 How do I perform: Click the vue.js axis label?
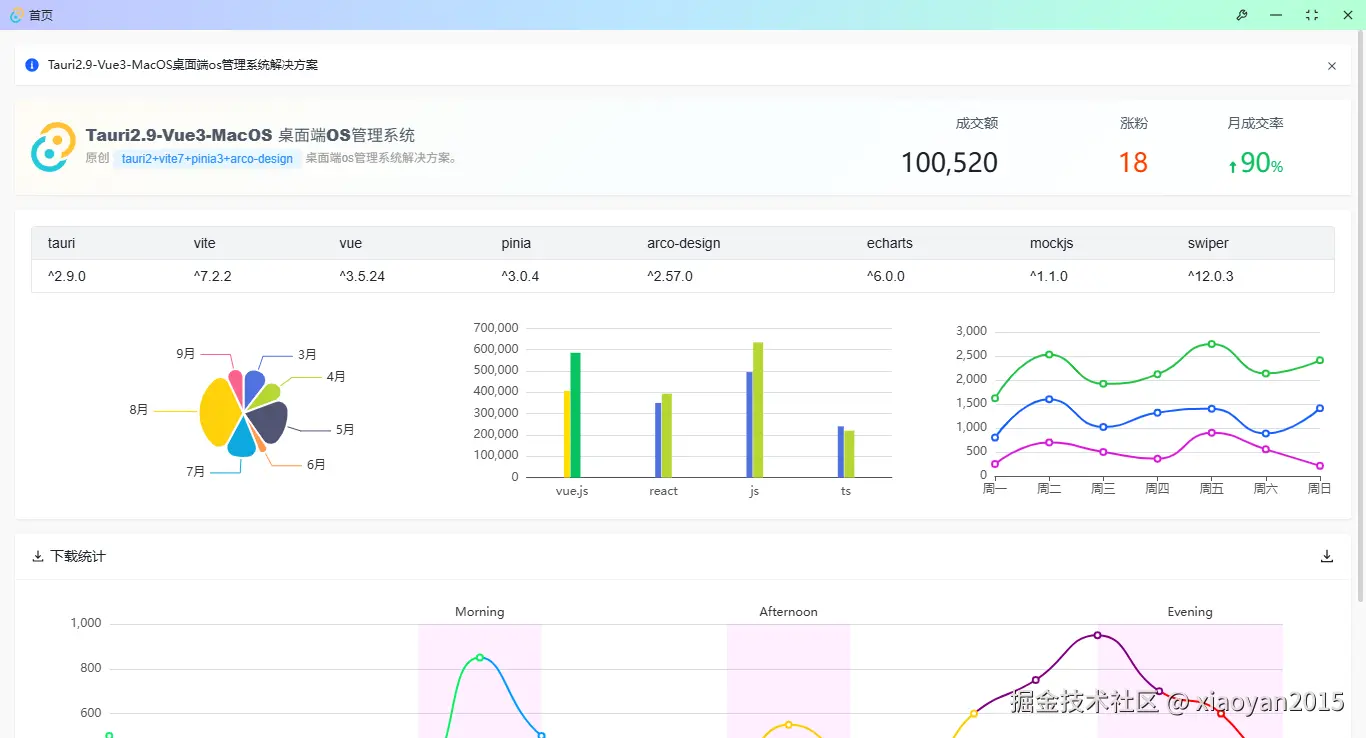point(572,491)
